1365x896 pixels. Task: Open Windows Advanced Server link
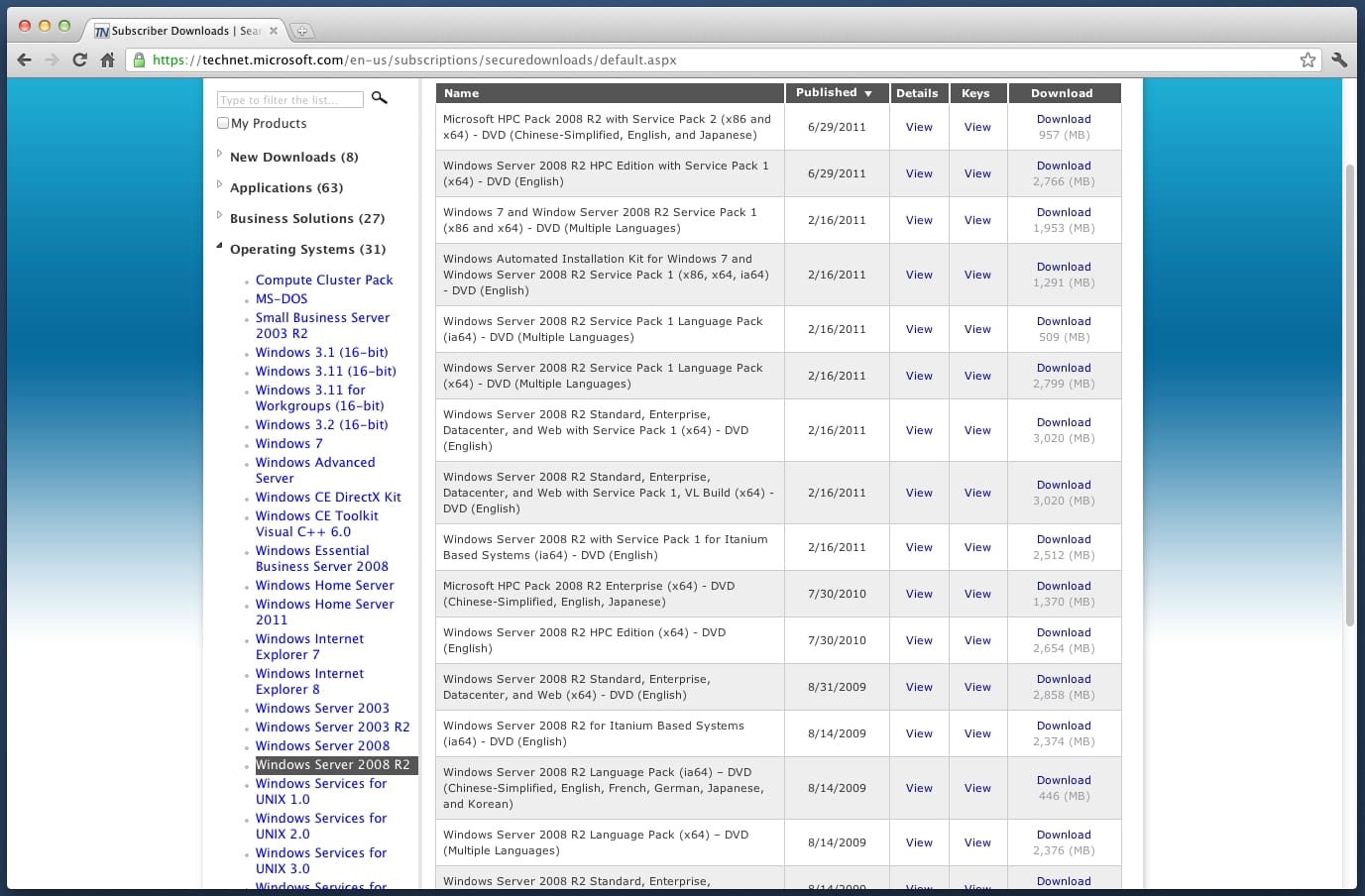[x=315, y=470]
